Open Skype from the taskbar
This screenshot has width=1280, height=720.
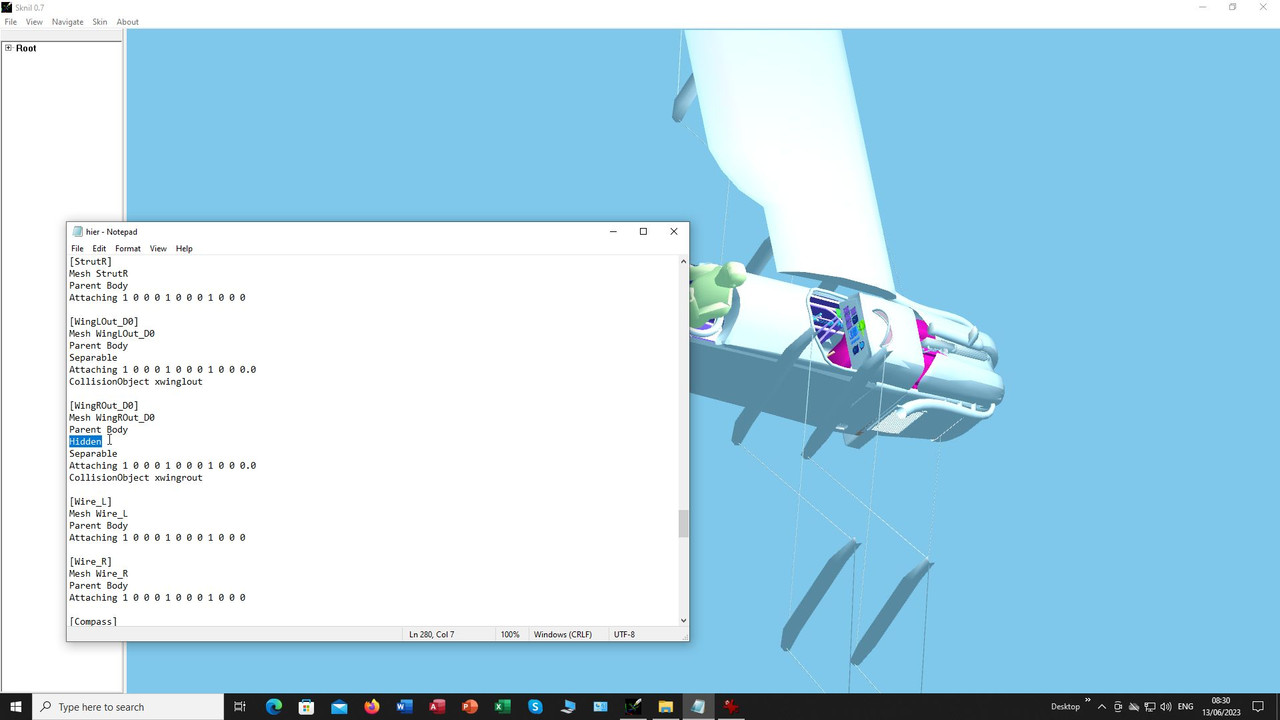(x=535, y=707)
